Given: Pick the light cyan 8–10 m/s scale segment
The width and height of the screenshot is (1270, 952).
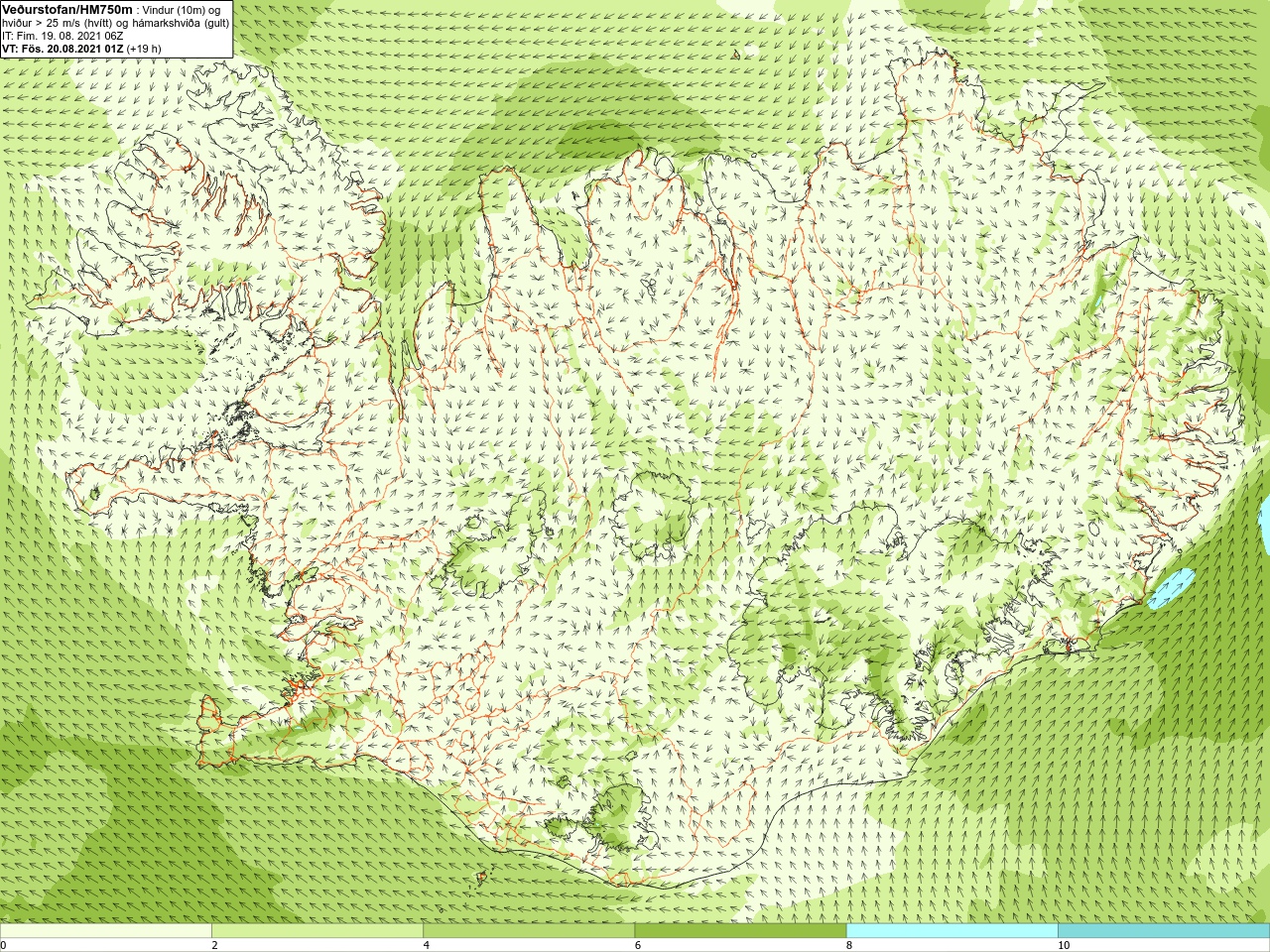Looking at the screenshot, I should (952, 931).
